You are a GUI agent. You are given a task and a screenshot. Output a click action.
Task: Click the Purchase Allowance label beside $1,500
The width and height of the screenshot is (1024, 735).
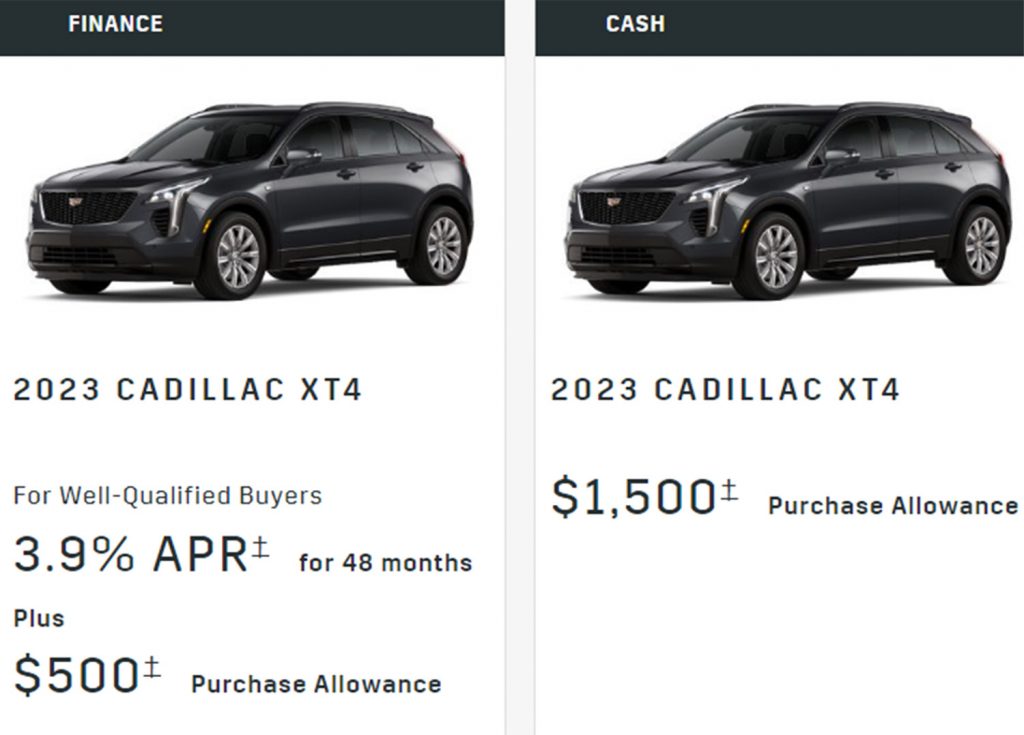(x=893, y=506)
